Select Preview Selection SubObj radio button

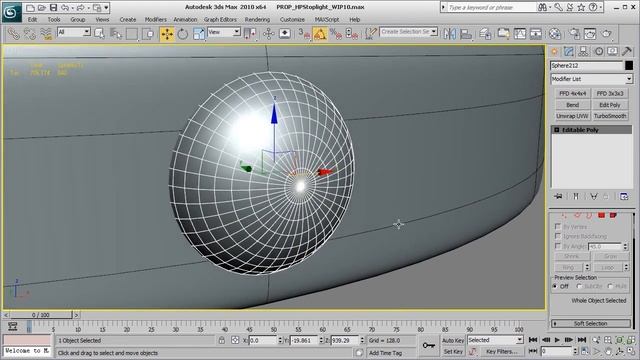579,286
